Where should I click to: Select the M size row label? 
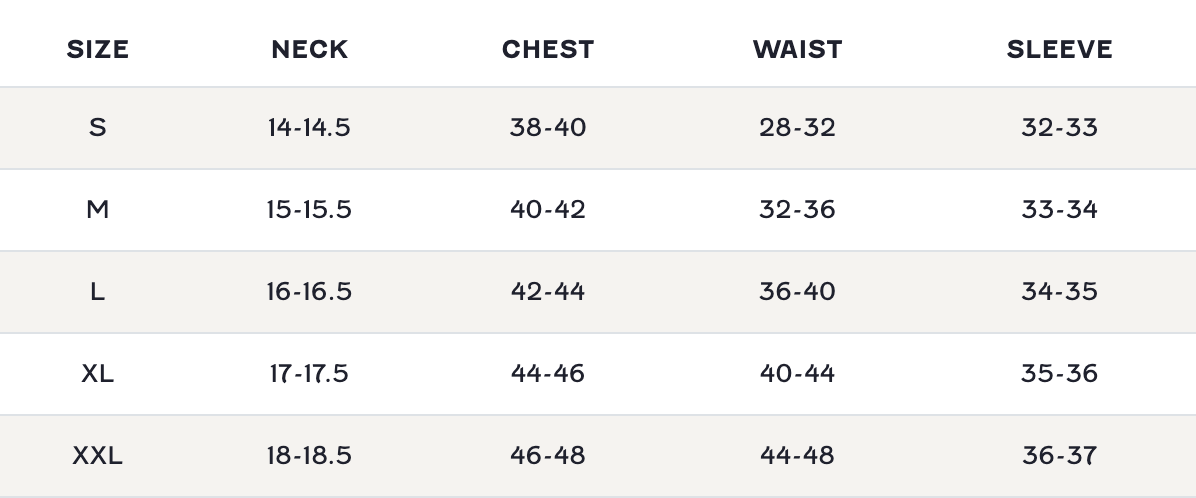click(x=97, y=210)
